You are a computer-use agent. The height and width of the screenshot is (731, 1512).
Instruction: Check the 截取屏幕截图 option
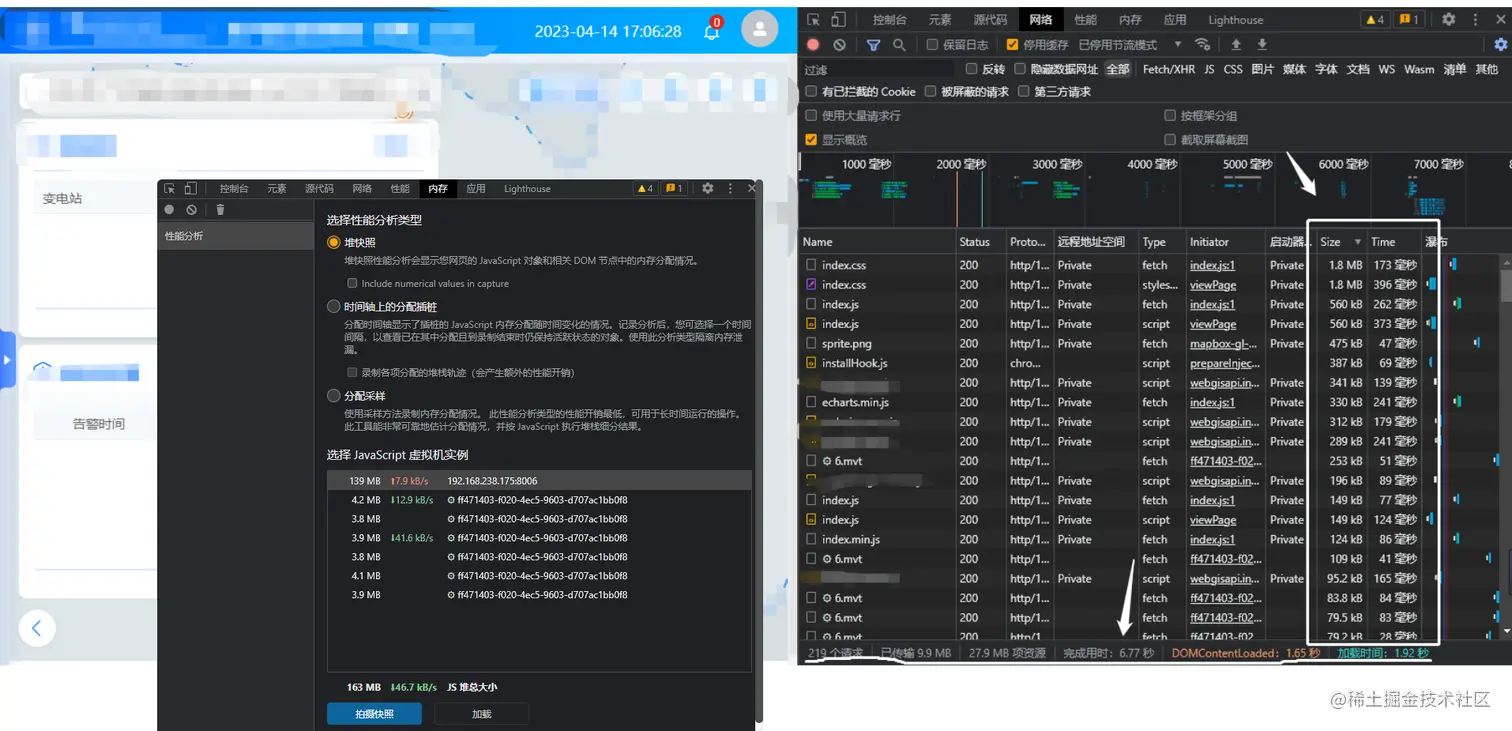coord(1170,140)
